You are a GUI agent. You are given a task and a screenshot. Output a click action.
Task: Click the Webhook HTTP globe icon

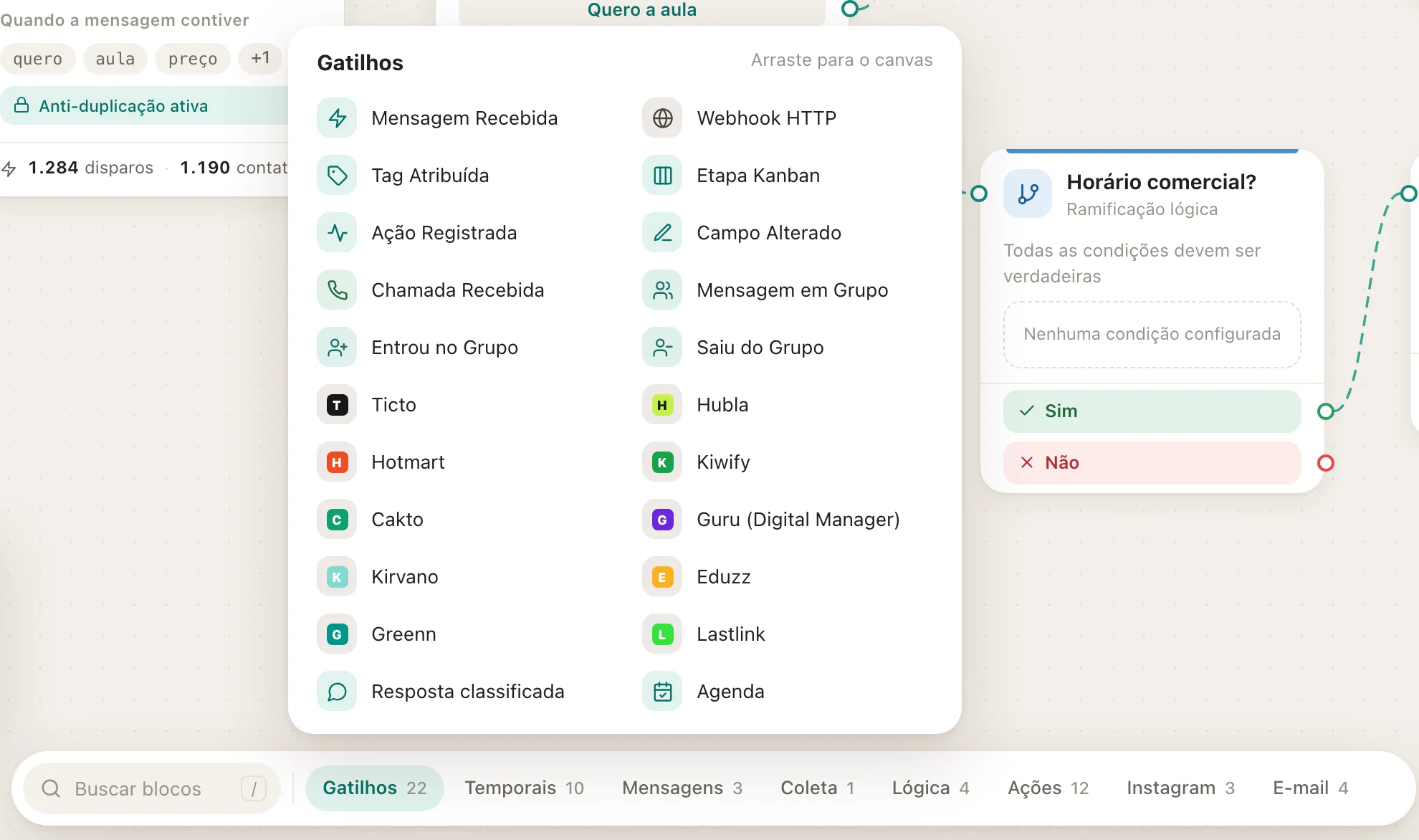coord(663,118)
